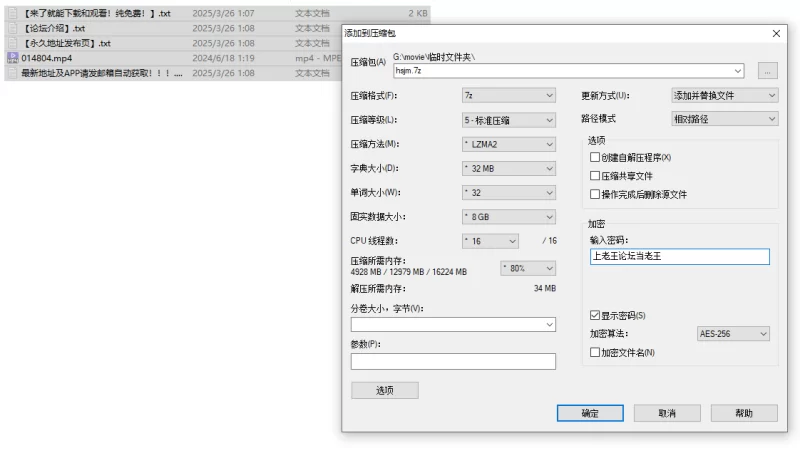Open the 压缩格式 7z dropdown
800x453 pixels.
click(x=509, y=96)
